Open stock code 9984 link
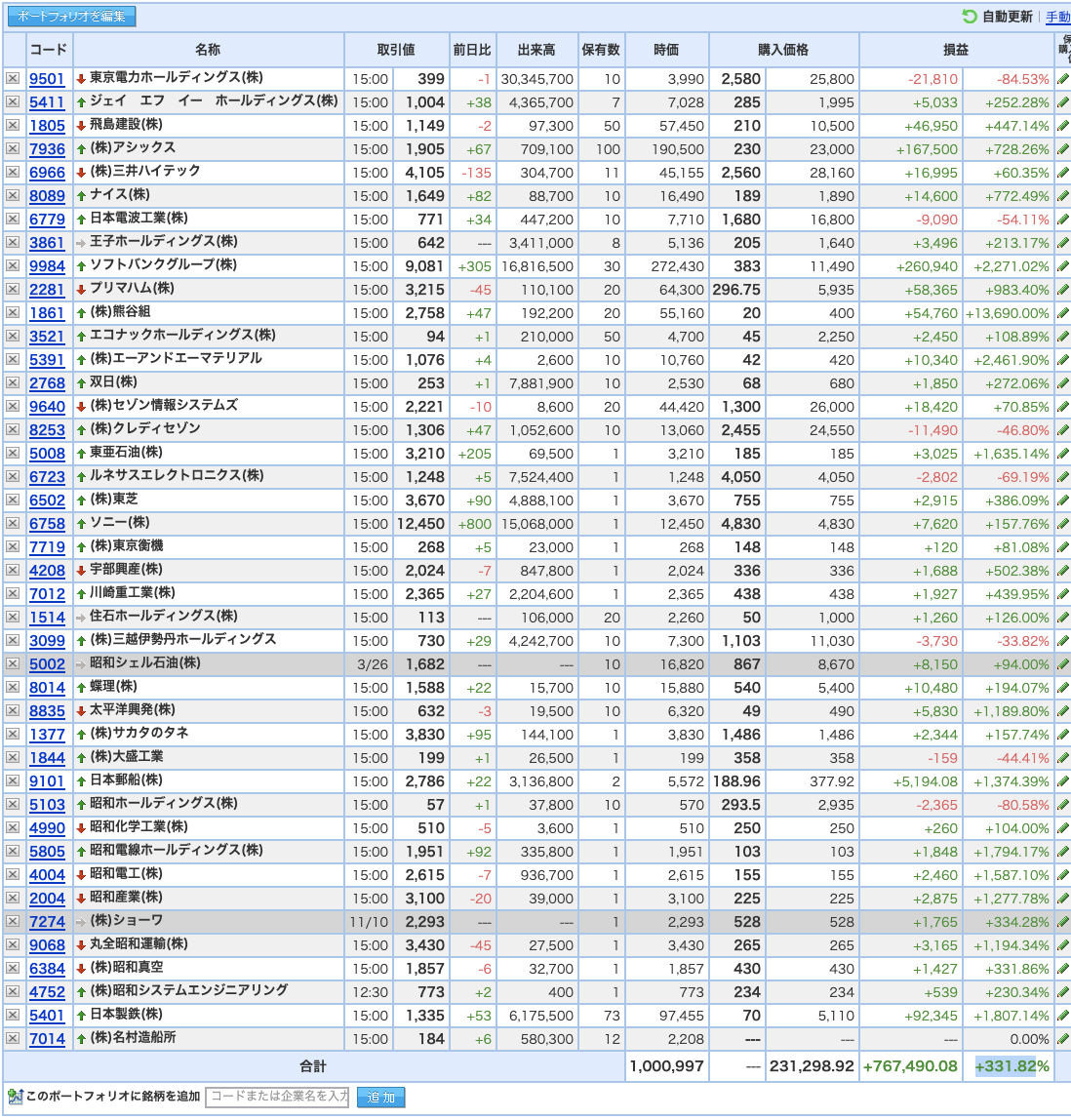The height and width of the screenshot is (1120, 1071). coord(47,266)
